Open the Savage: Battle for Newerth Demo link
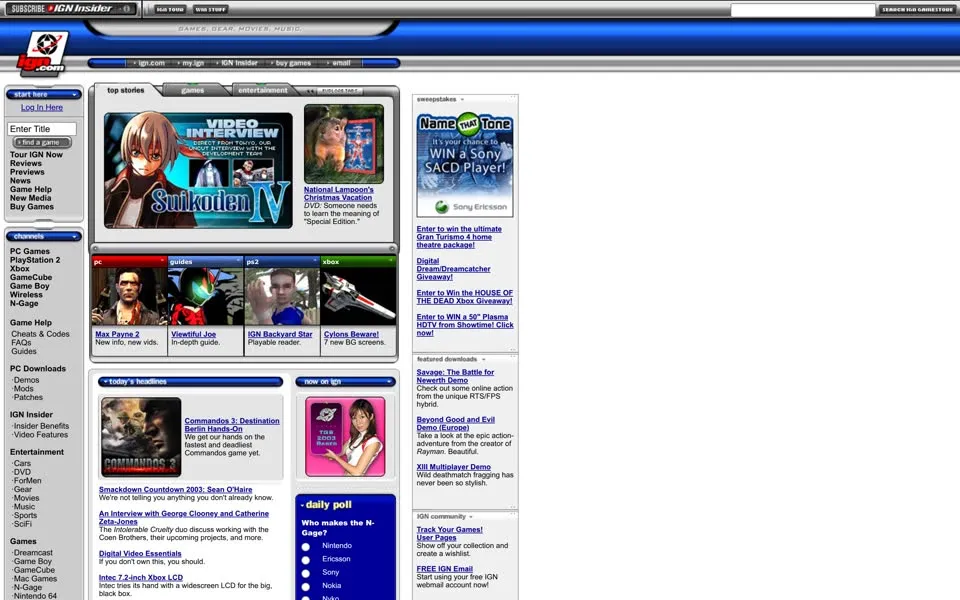The image size is (960, 600). coord(455,376)
